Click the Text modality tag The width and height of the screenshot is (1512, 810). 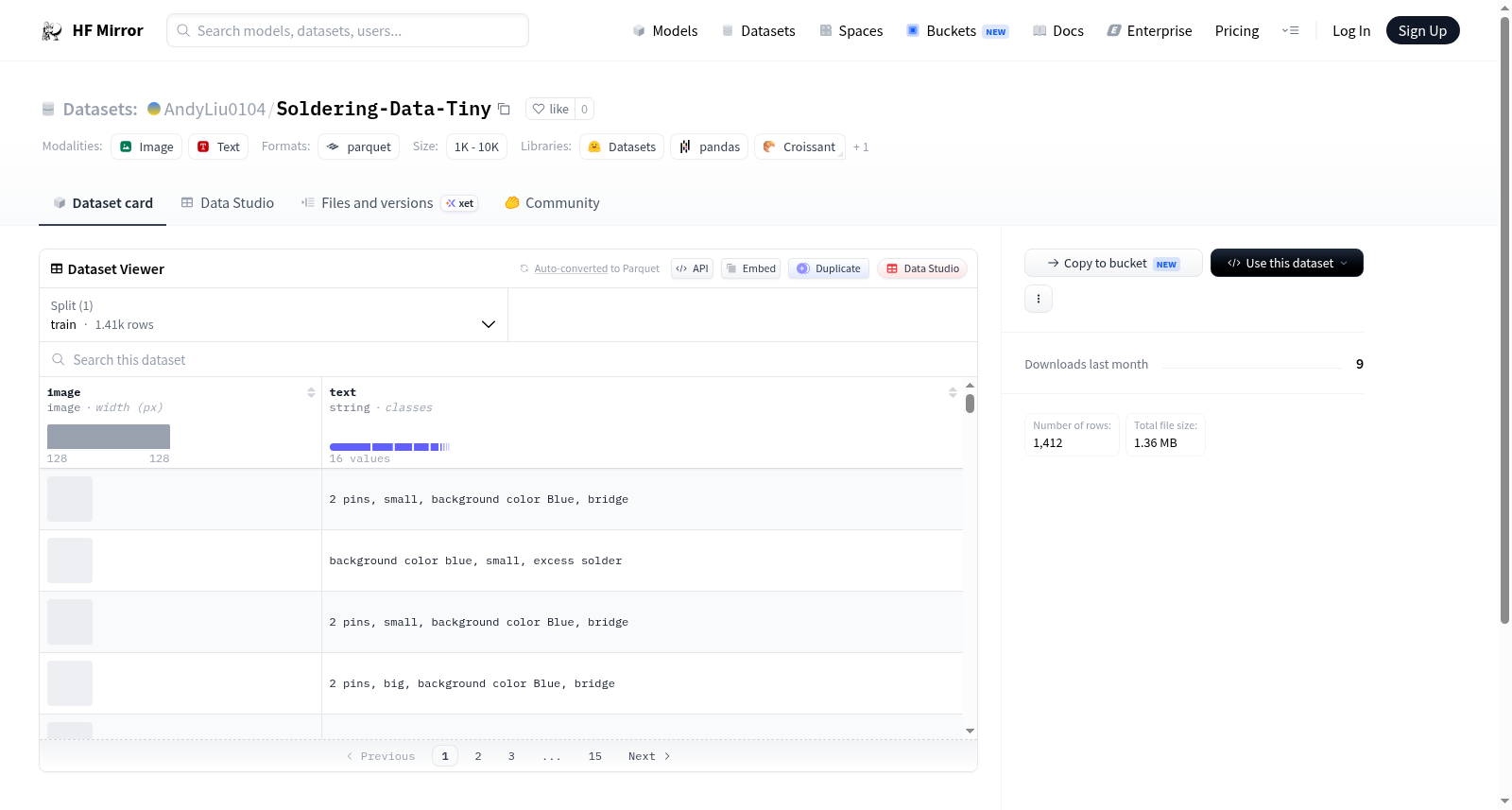pyautogui.click(x=218, y=146)
